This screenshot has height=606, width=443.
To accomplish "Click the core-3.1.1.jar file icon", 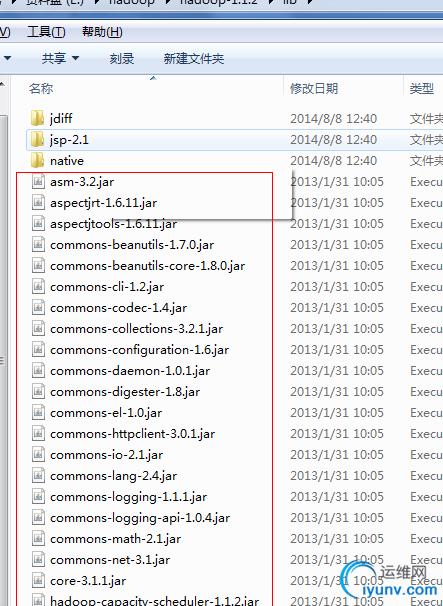I will point(38,580).
